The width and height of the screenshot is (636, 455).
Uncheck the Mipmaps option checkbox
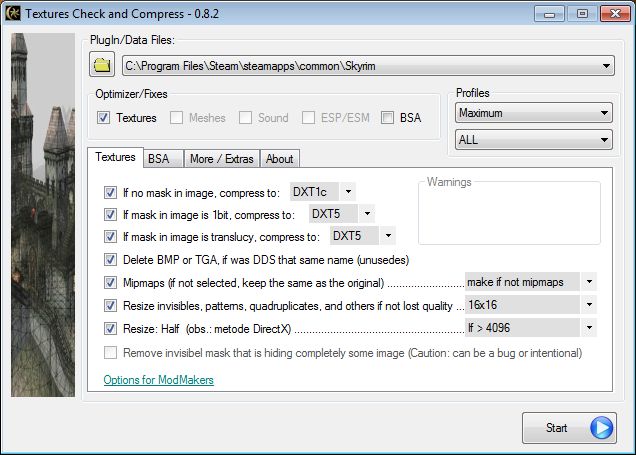coord(110,283)
